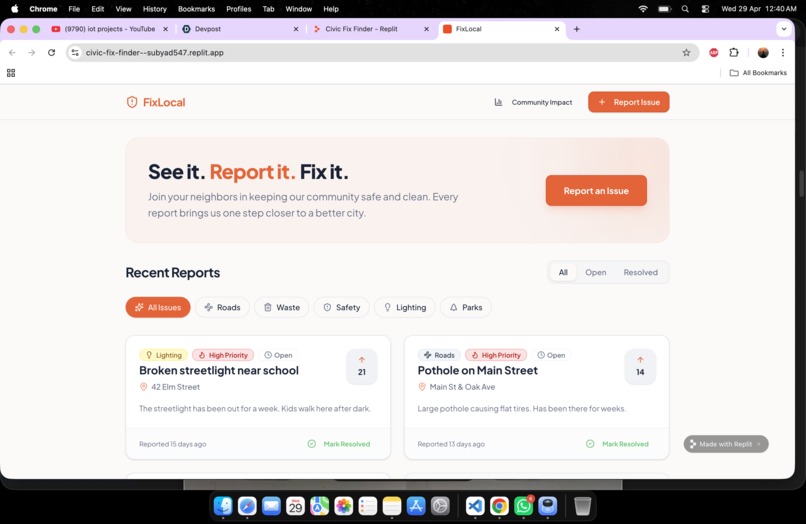This screenshot has width=806, height=524.
Task: Select the Open status filter
Action: click(595, 272)
